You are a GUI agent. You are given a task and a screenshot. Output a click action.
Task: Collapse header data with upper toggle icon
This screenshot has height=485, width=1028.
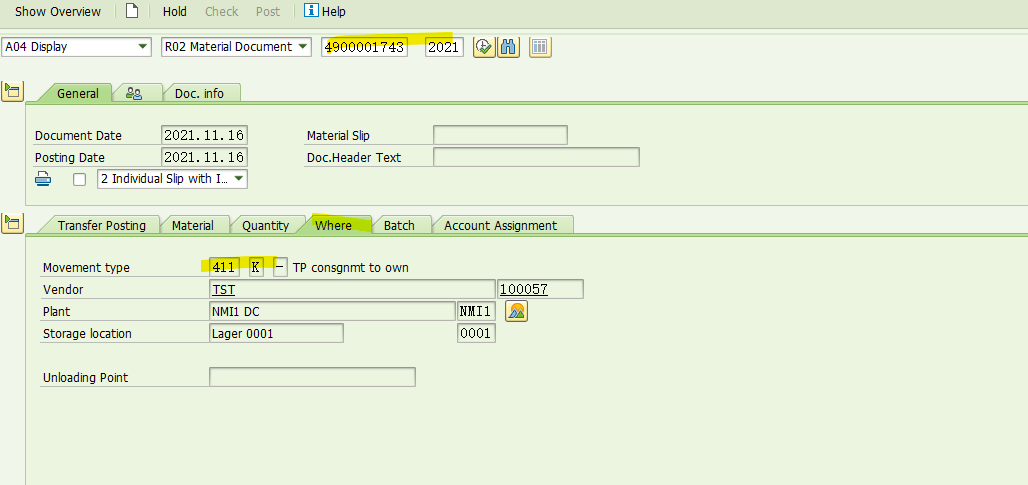12,90
